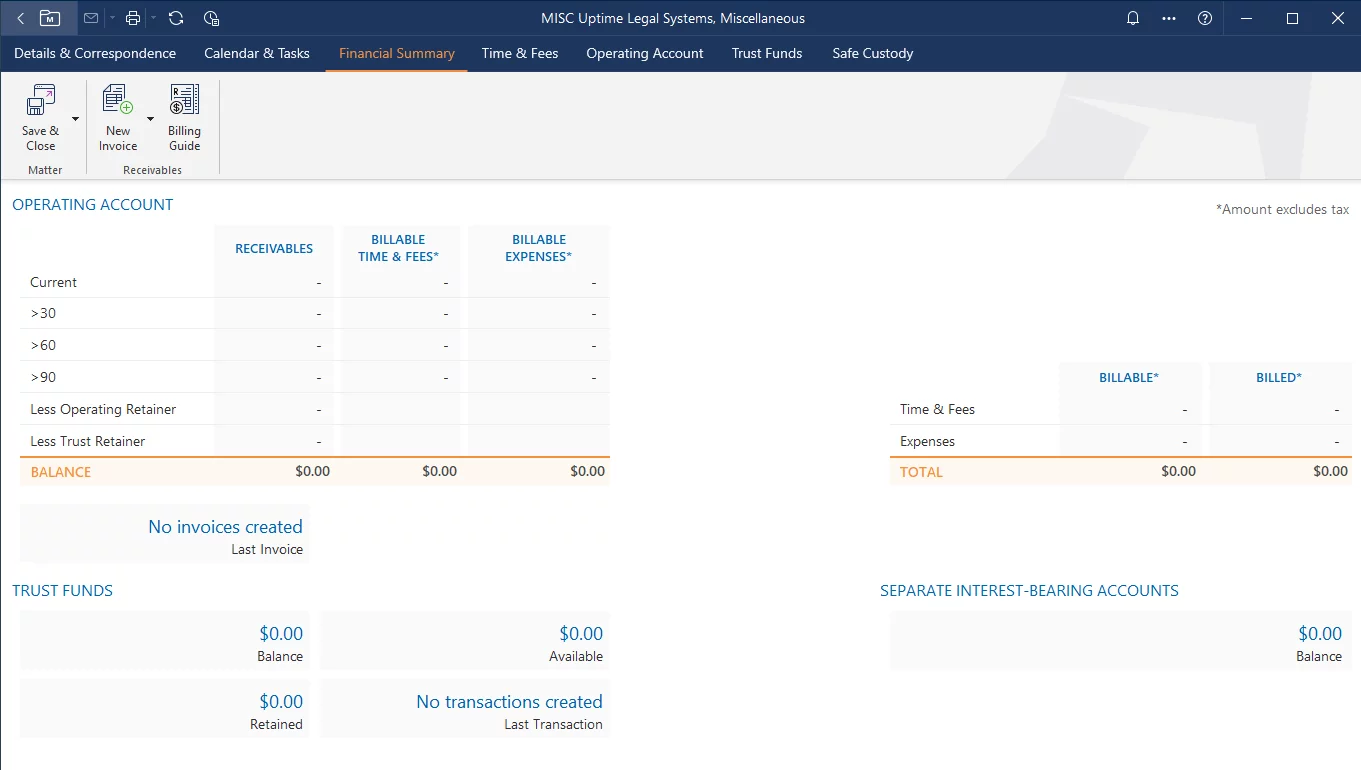Open the three-dots more options menu
1361x770 pixels.
coord(1169,18)
